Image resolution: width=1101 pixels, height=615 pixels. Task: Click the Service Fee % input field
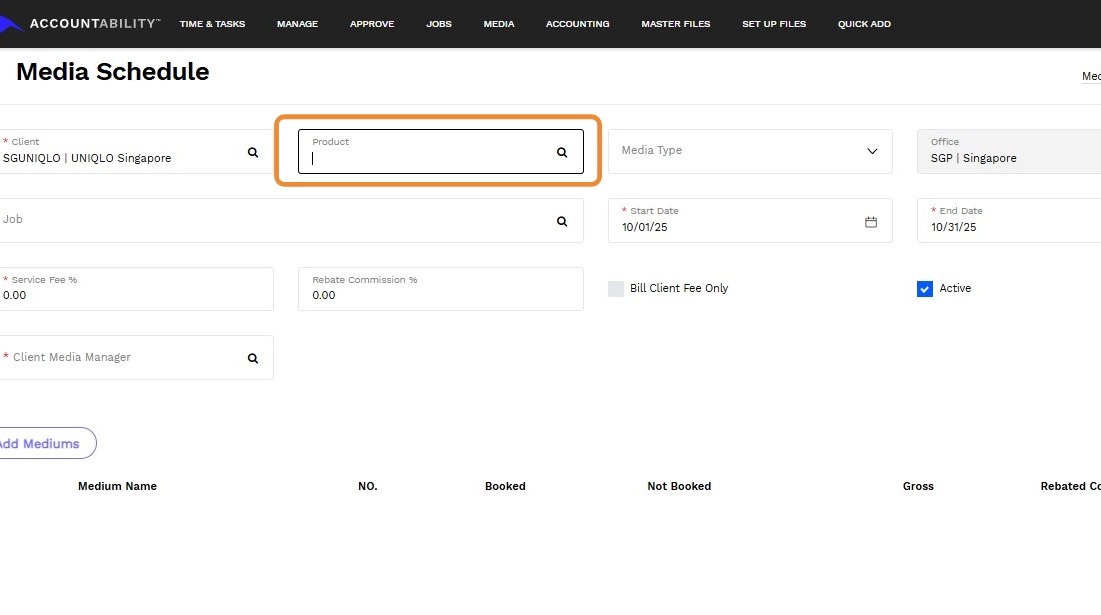[x=135, y=295]
